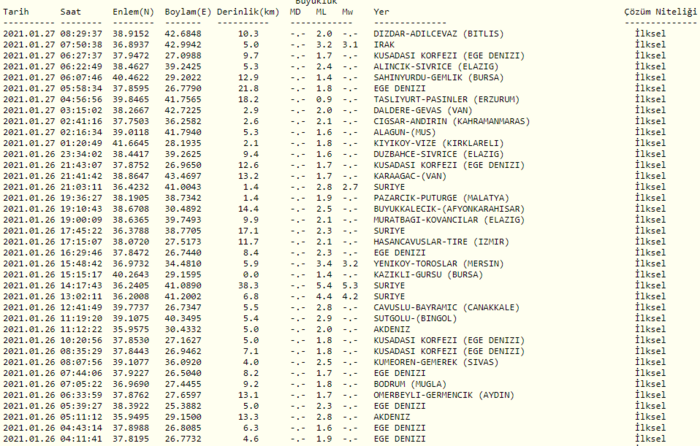This screenshot has width=700, height=446.
Task: Click the Mw value 5.3
Action: (350, 285)
